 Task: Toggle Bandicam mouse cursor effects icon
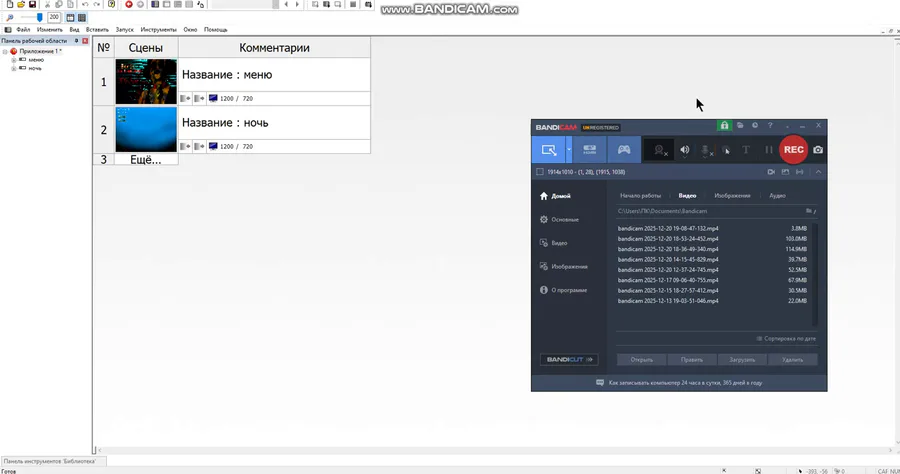coord(726,150)
